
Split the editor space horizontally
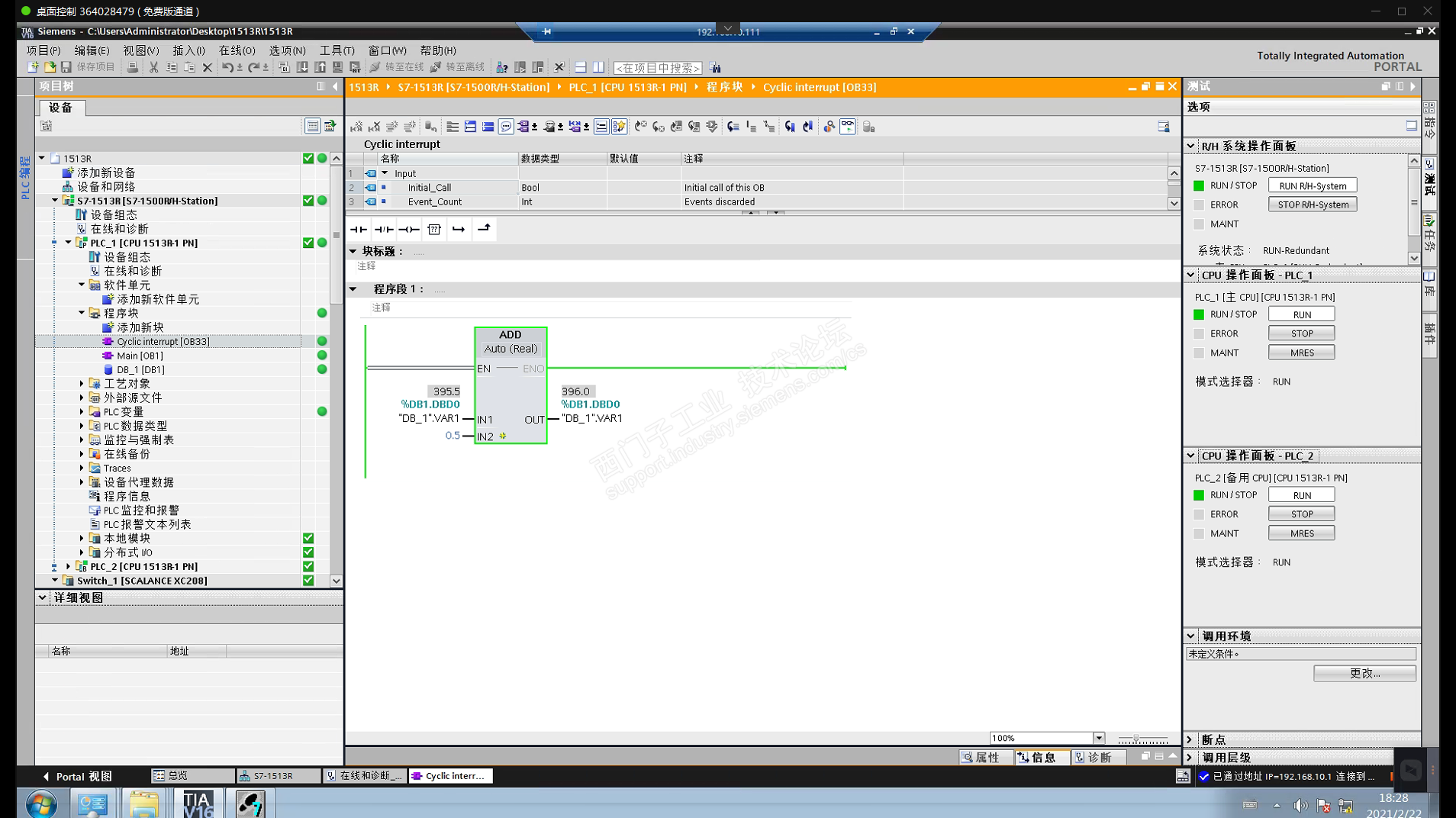click(x=580, y=67)
